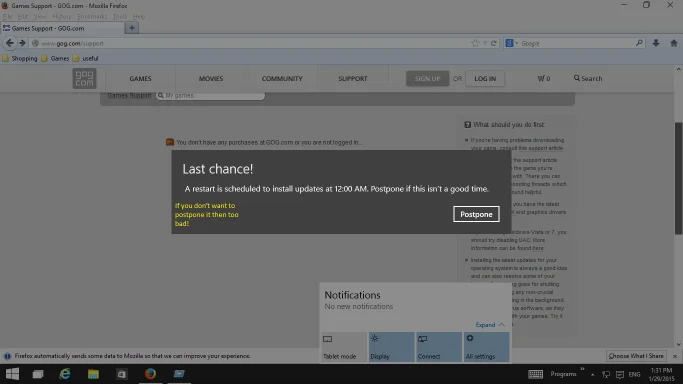Open the taskbar clock and date
The image size is (683, 384).
coord(661,374)
